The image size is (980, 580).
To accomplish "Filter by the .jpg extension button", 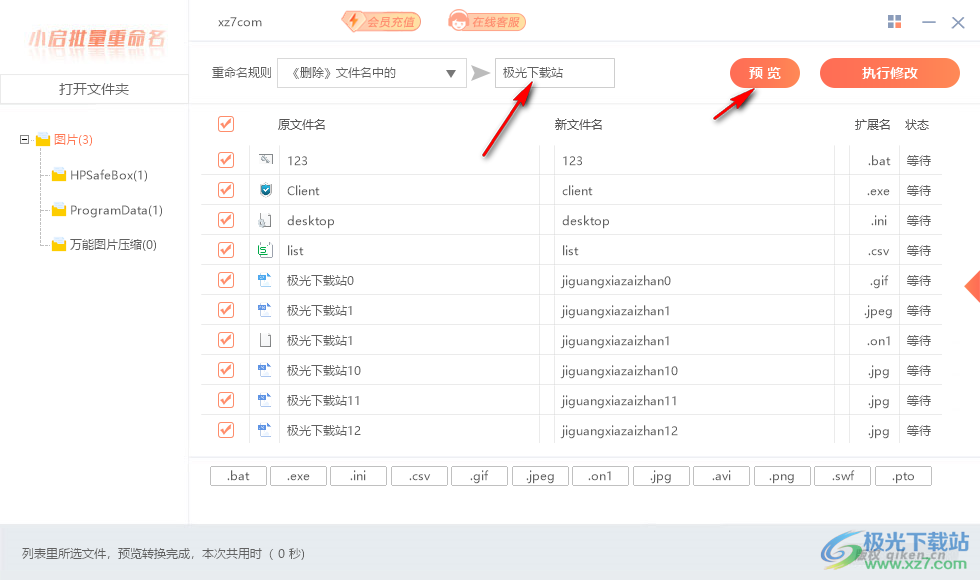I will tap(661, 476).
